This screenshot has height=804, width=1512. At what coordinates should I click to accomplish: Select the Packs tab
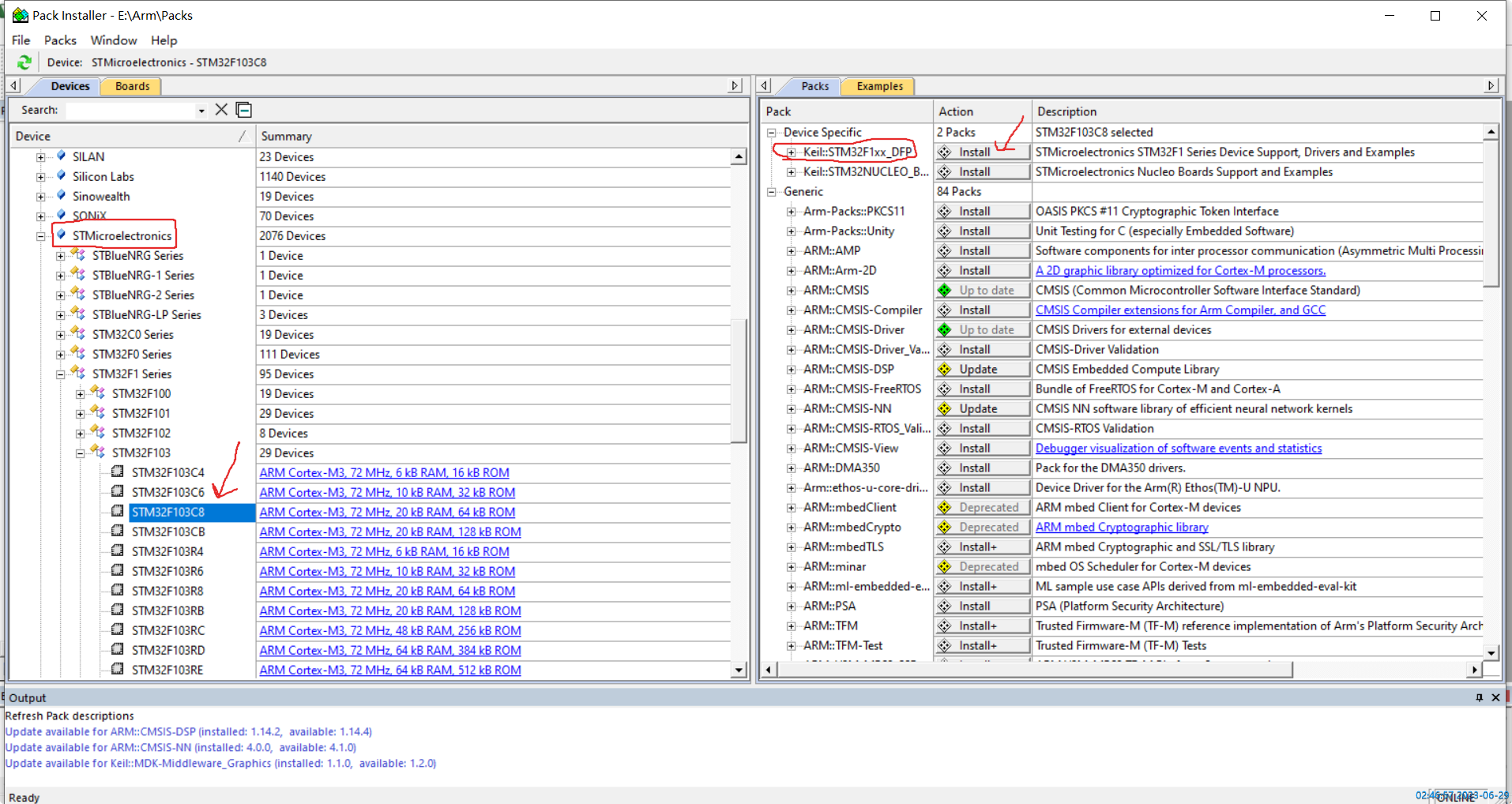814,86
